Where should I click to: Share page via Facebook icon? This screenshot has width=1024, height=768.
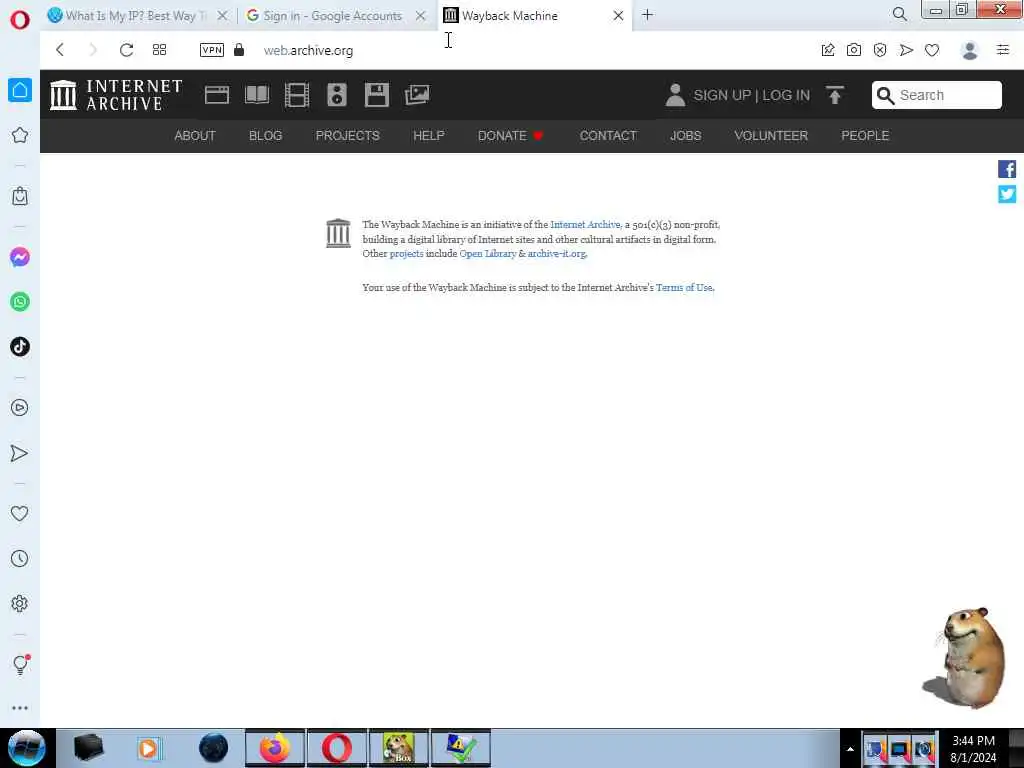pos(1006,169)
